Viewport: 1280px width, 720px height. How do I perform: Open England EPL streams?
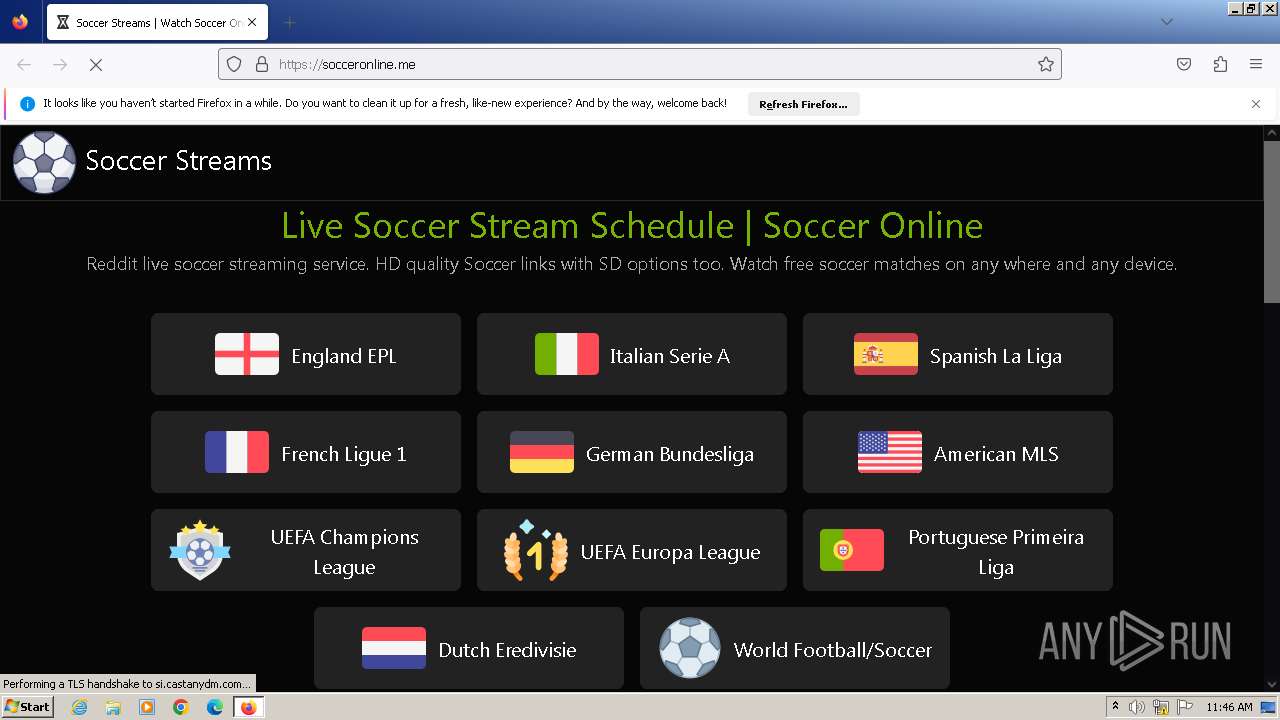coord(306,354)
